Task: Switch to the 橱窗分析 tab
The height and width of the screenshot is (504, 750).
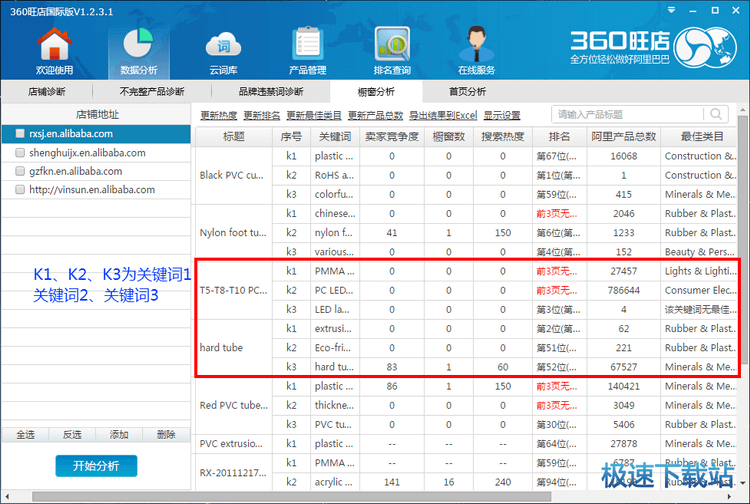Action: point(376,91)
